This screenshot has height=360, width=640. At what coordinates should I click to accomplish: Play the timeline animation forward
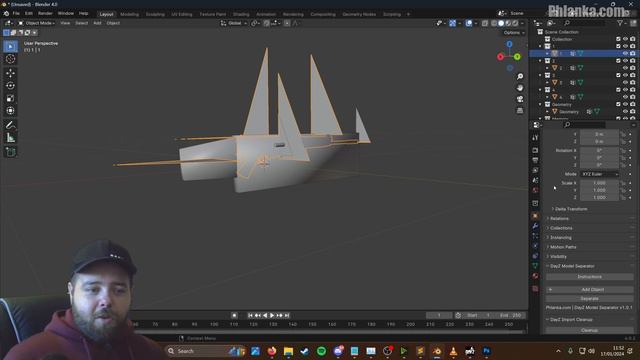272,316
